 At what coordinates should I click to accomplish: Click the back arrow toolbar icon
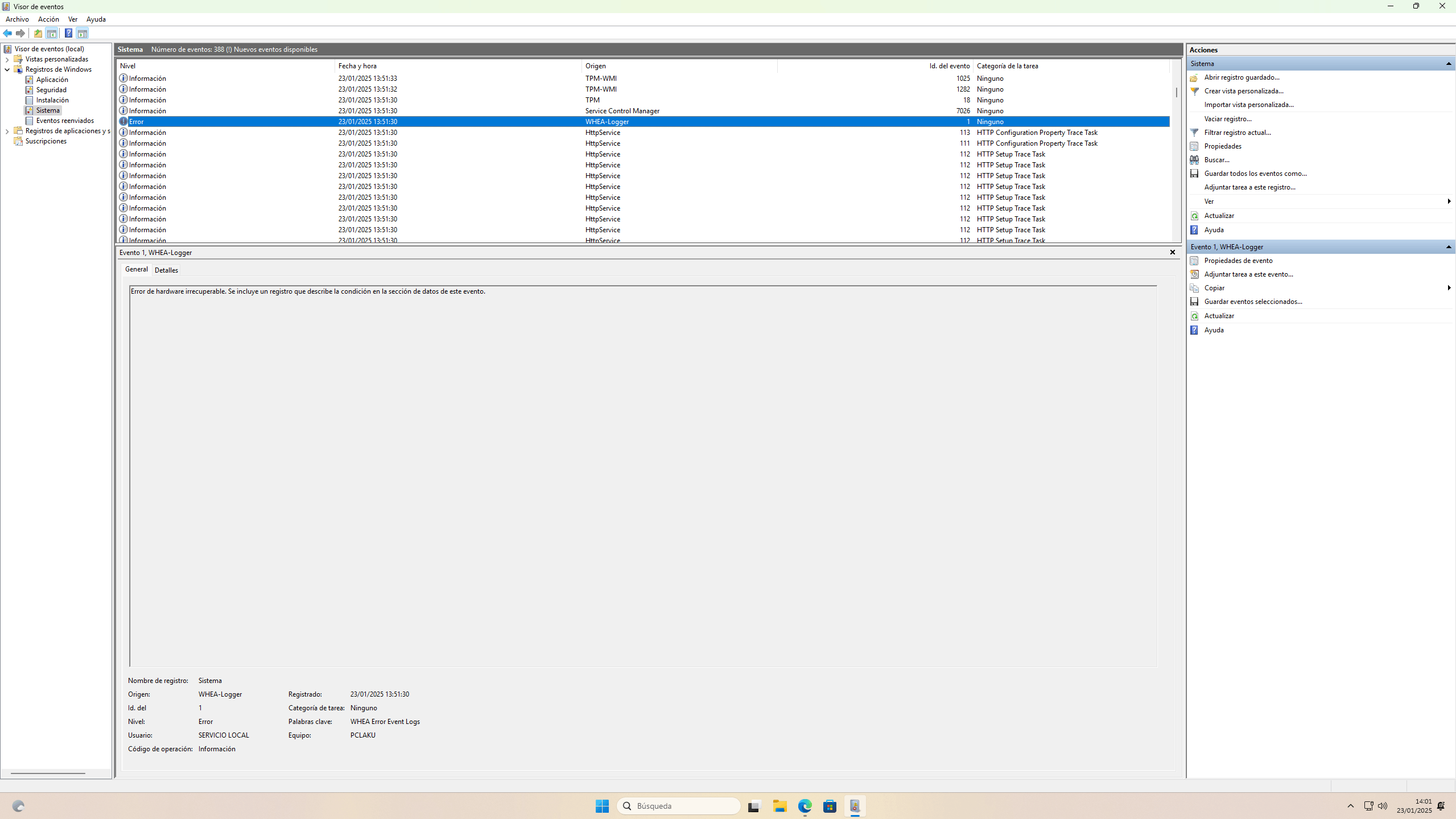point(7,33)
